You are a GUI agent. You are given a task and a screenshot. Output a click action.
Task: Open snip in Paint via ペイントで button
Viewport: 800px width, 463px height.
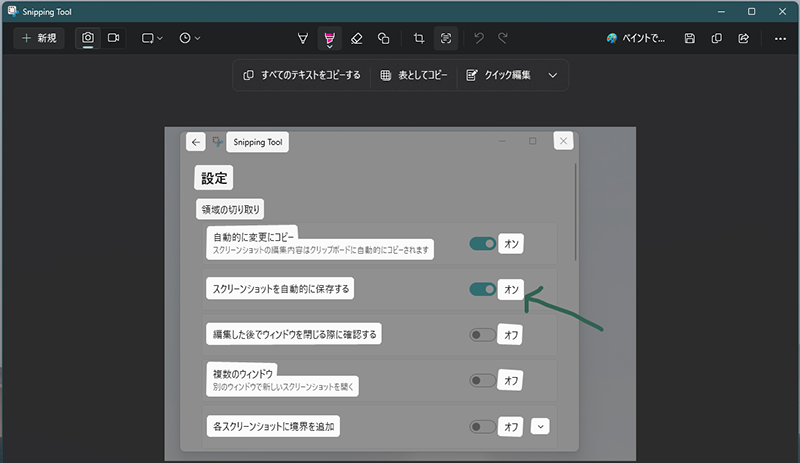(636, 38)
